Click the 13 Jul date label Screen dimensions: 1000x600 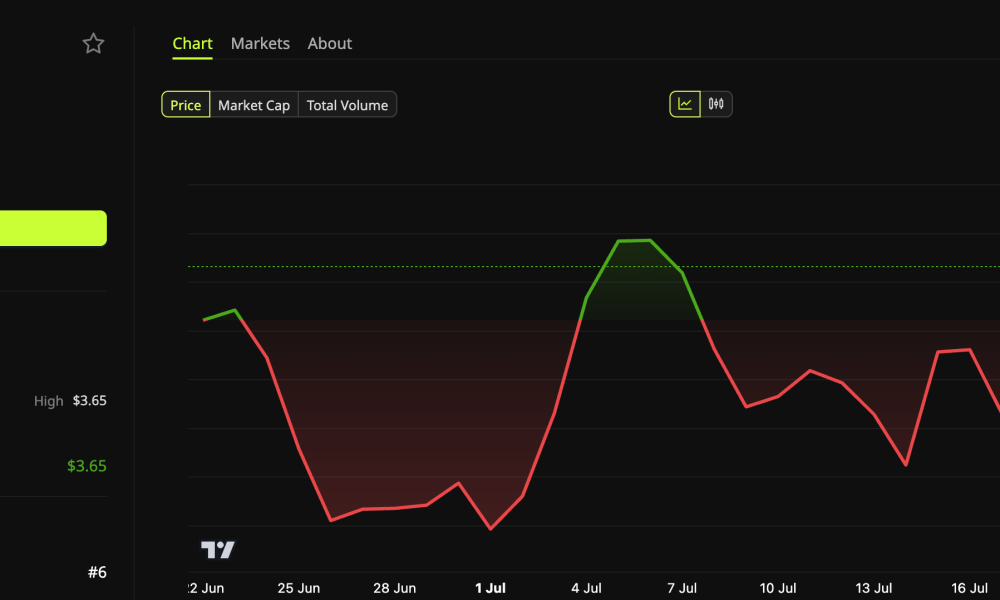pos(873,588)
